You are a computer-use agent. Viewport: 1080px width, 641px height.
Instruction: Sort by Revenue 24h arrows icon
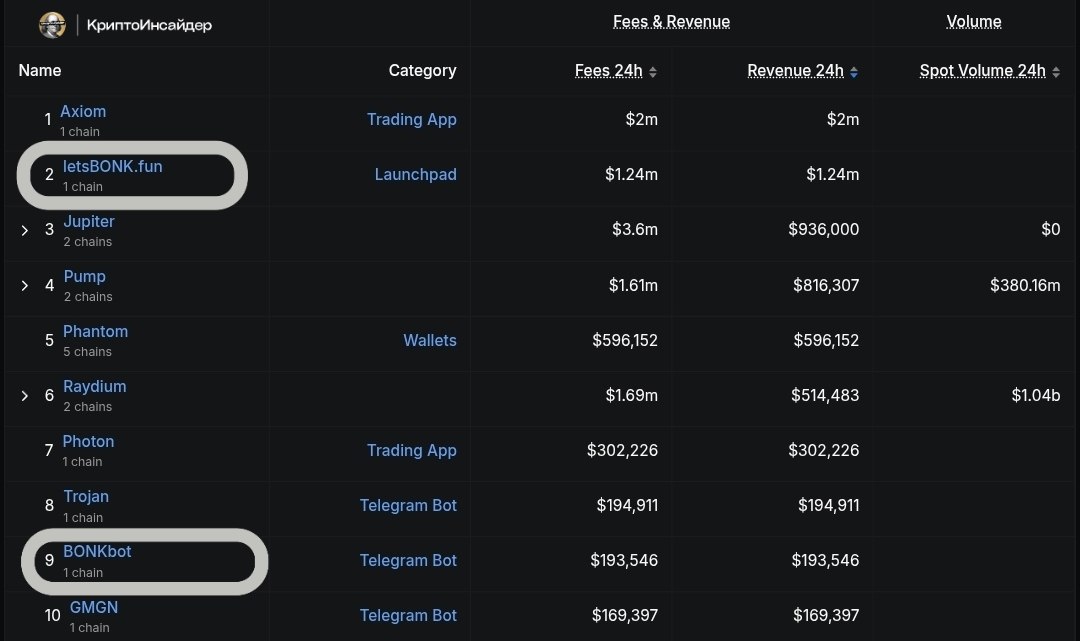point(854,72)
